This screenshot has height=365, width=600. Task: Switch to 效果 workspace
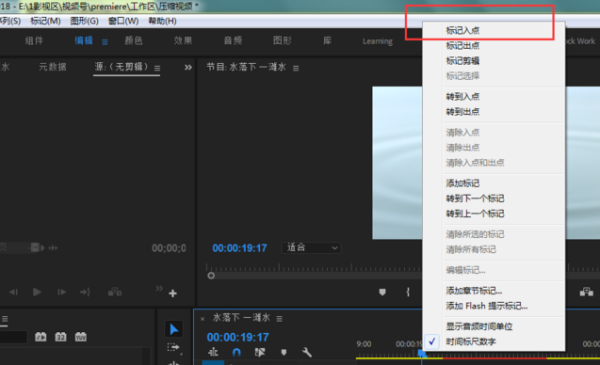pyautogui.click(x=183, y=41)
